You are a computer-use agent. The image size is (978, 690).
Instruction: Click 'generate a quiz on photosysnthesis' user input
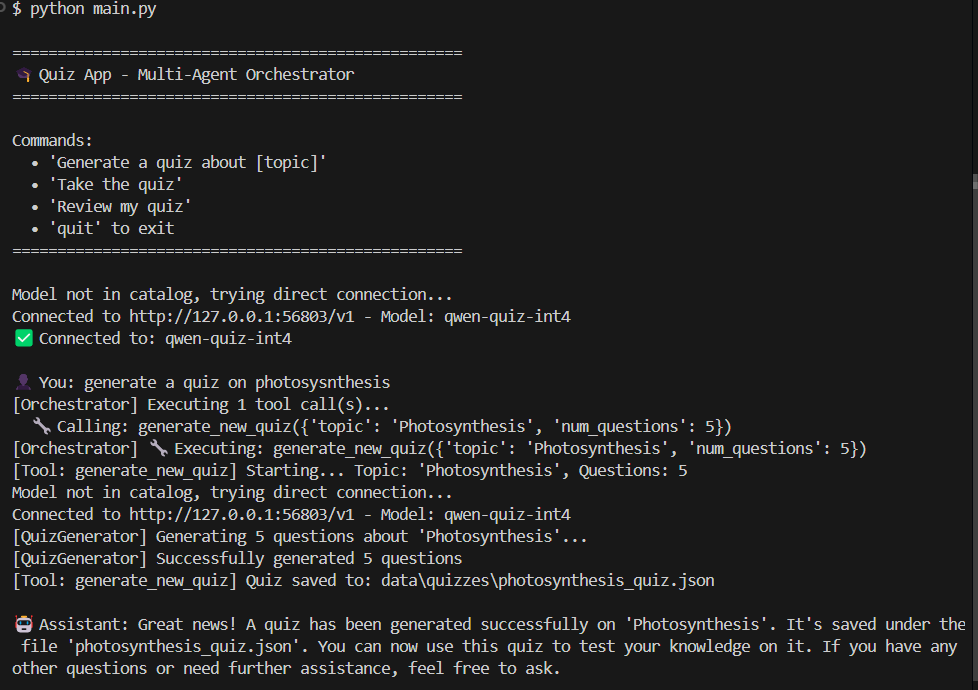[x=237, y=382]
